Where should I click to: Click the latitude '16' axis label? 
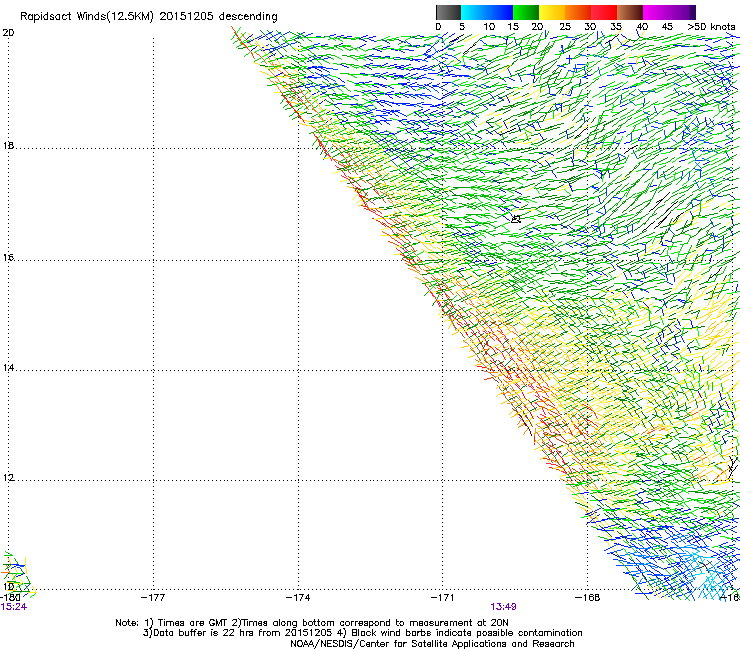pyautogui.click(x=8, y=258)
